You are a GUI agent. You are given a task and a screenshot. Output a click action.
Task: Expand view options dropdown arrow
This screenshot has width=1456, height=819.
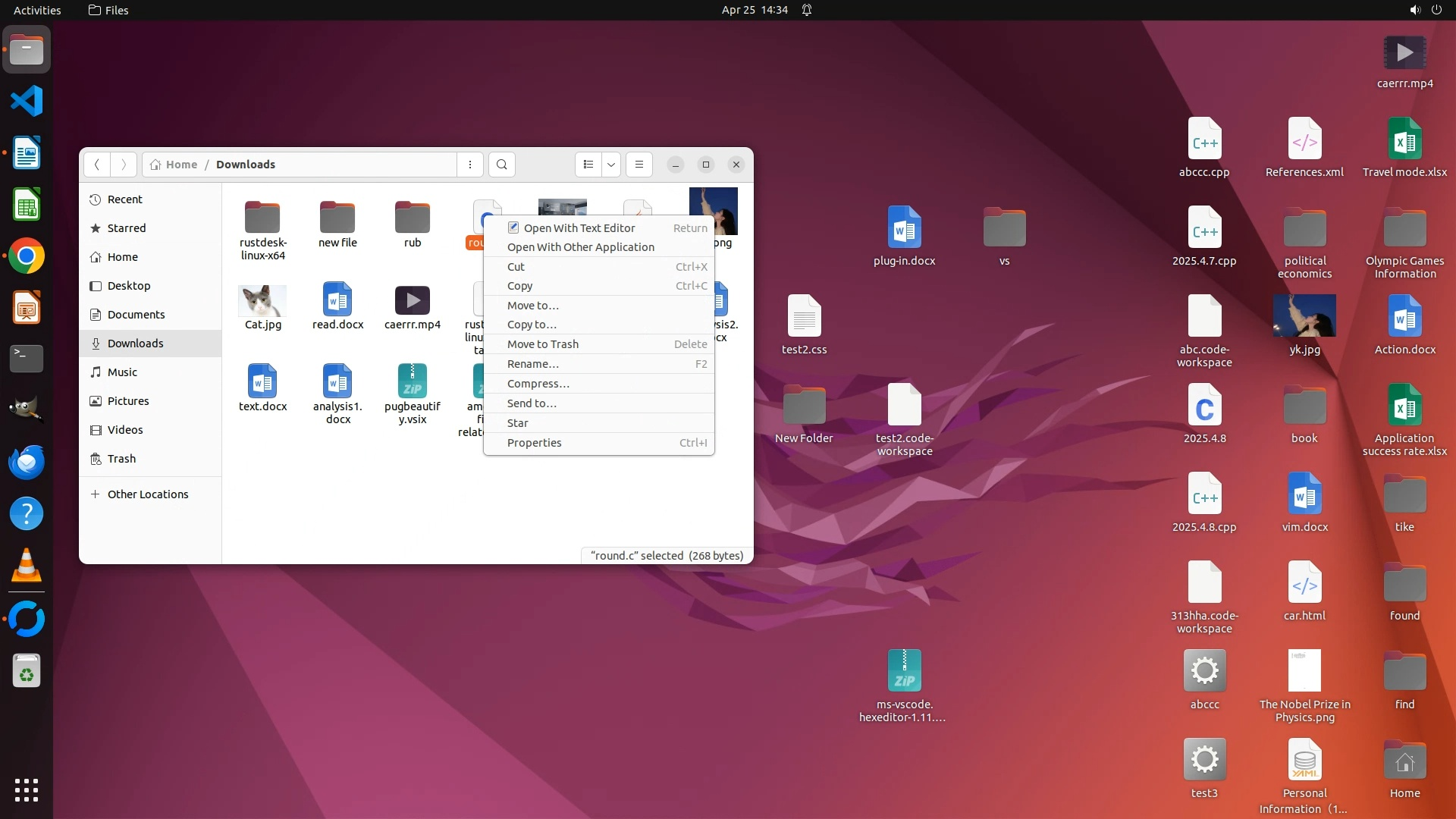[611, 165]
